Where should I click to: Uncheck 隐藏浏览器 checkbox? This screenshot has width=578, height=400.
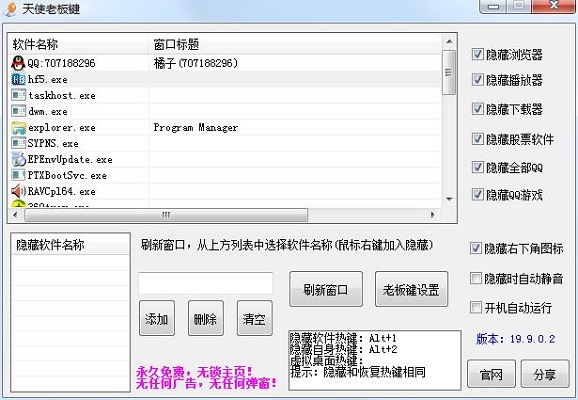478,55
